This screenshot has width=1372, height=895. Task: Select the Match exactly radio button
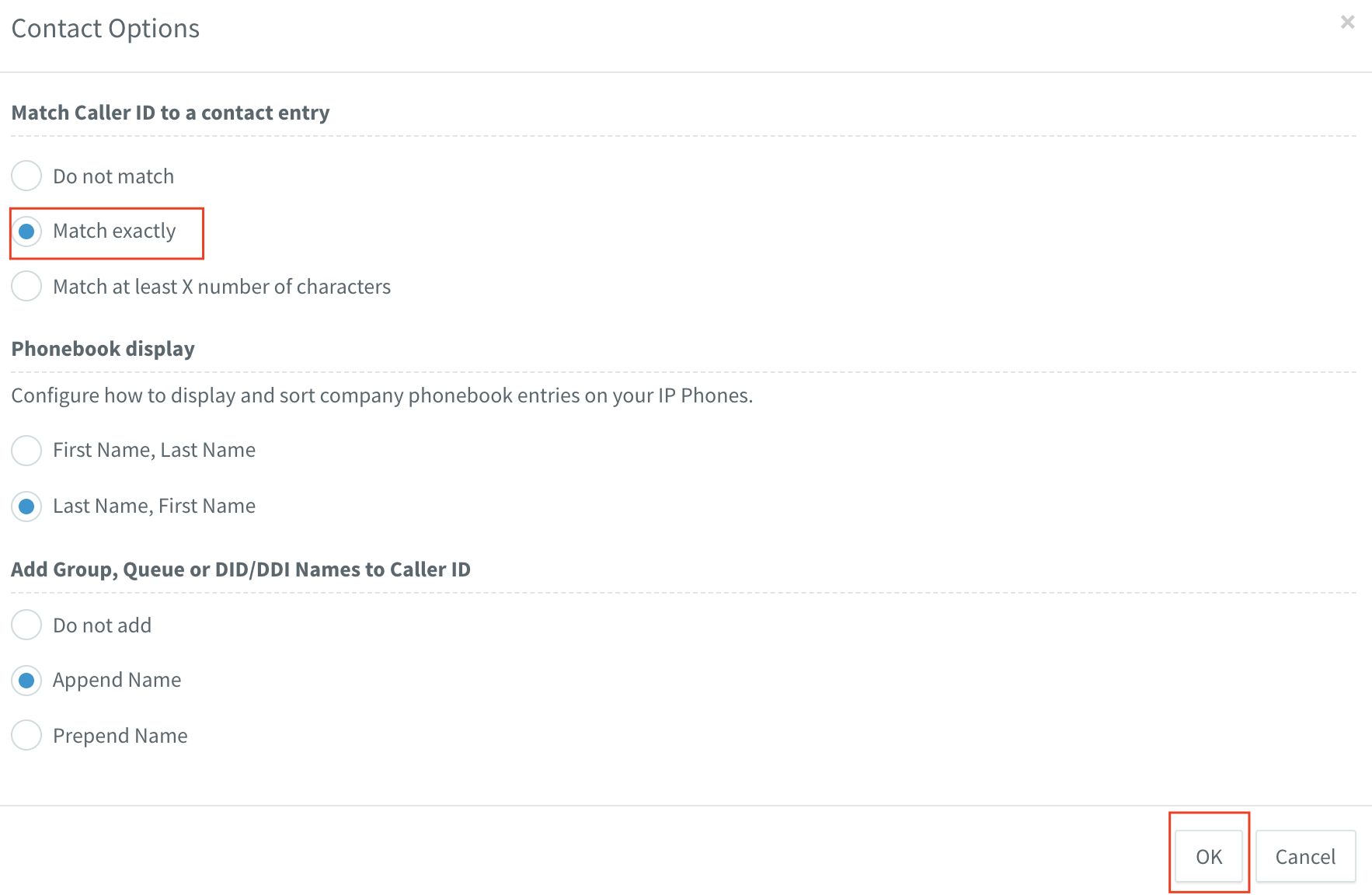pyautogui.click(x=26, y=232)
